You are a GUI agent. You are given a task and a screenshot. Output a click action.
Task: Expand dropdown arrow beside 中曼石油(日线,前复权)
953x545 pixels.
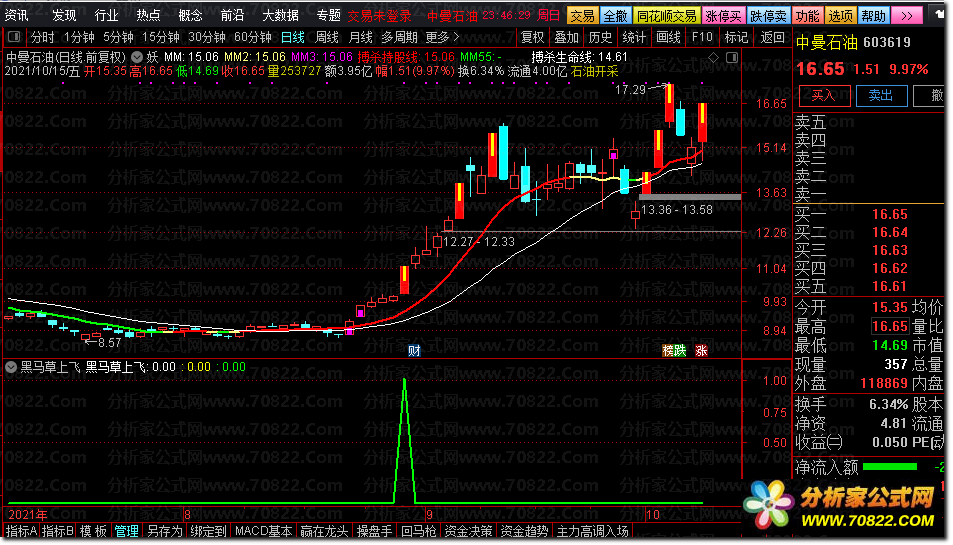point(137,57)
